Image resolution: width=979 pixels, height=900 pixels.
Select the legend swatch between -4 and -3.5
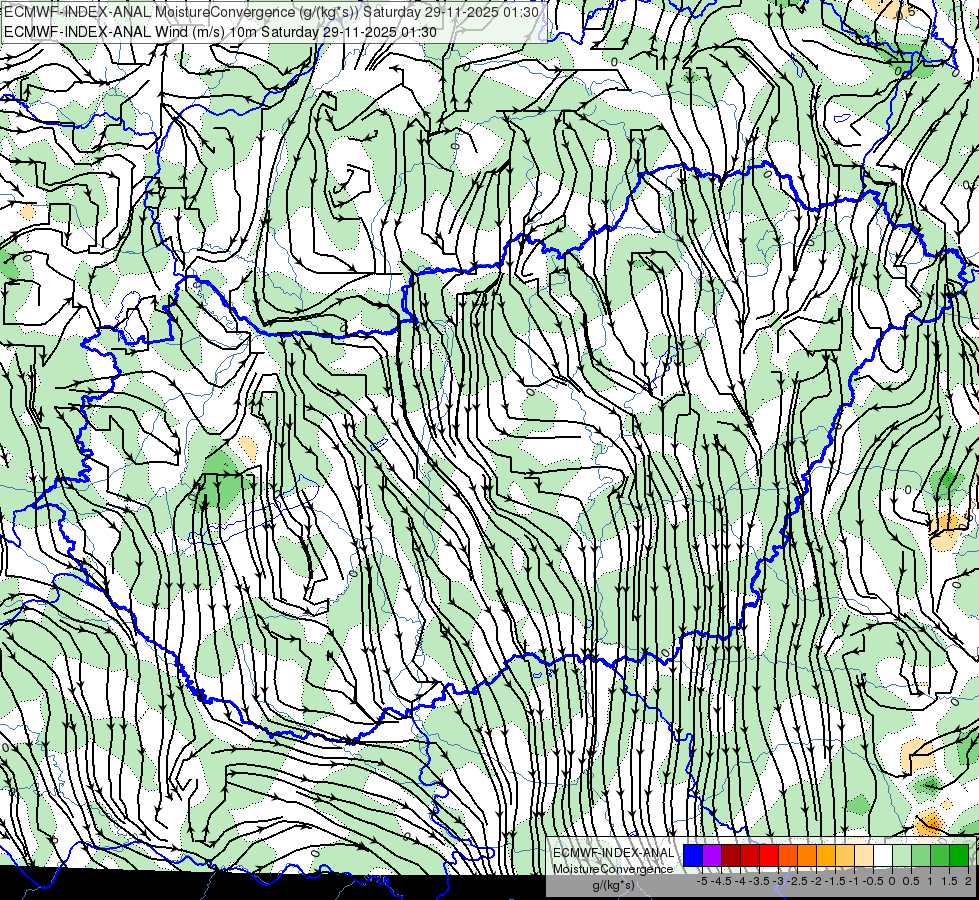tap(750, 855)
